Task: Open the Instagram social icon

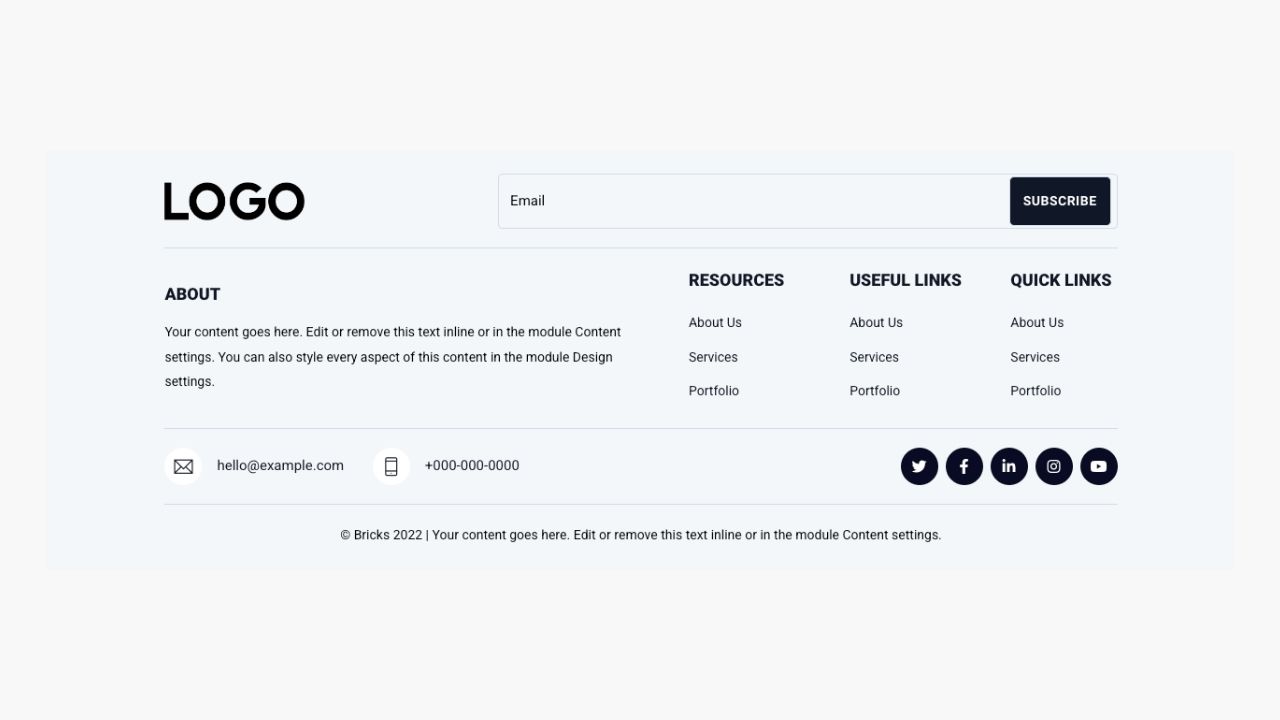Action: [1054, 466]
